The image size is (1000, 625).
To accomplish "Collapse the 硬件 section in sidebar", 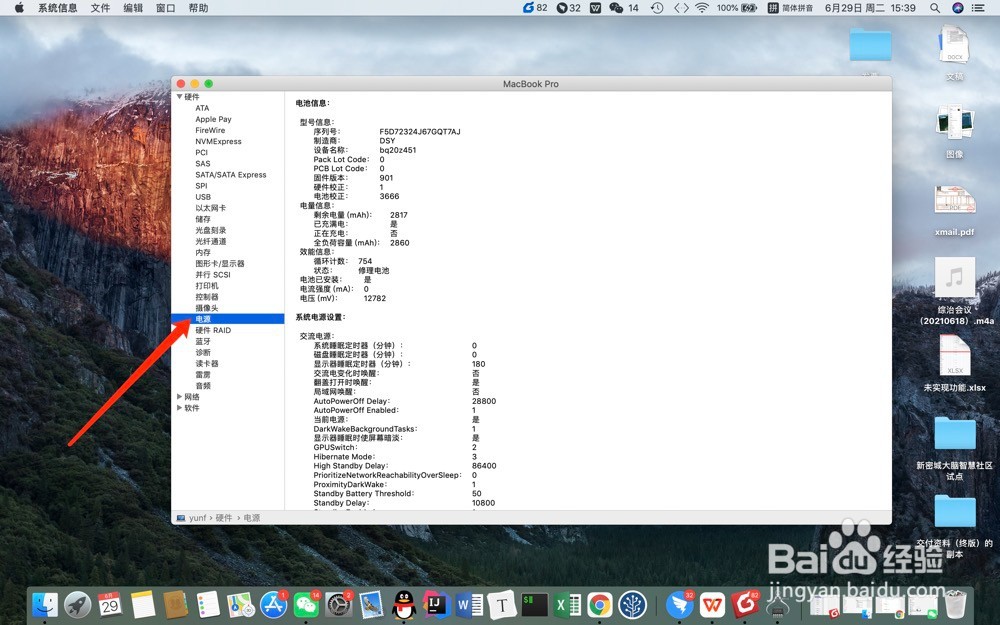I will pos(180,97).
